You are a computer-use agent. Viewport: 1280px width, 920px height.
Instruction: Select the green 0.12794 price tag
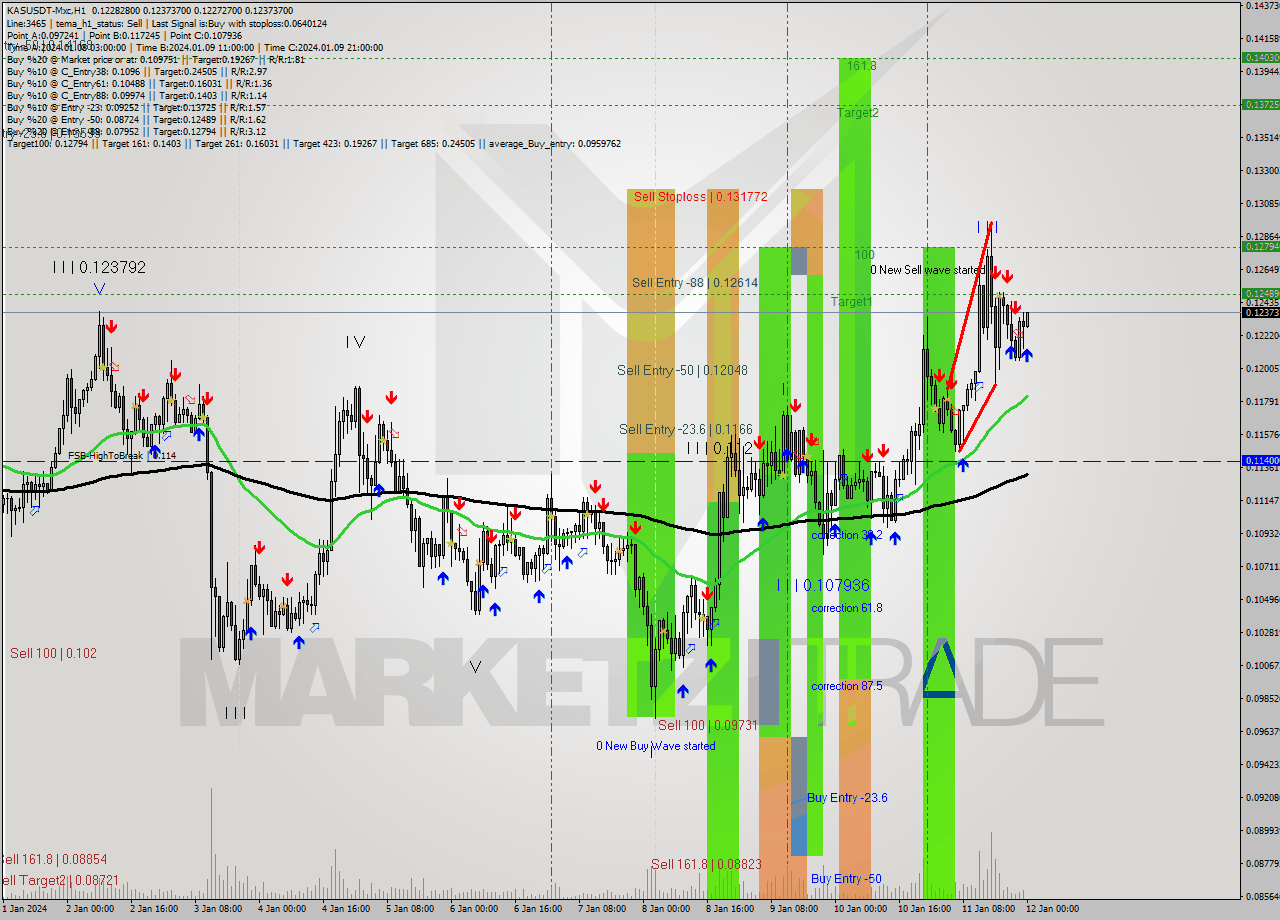click(1260, 246)
